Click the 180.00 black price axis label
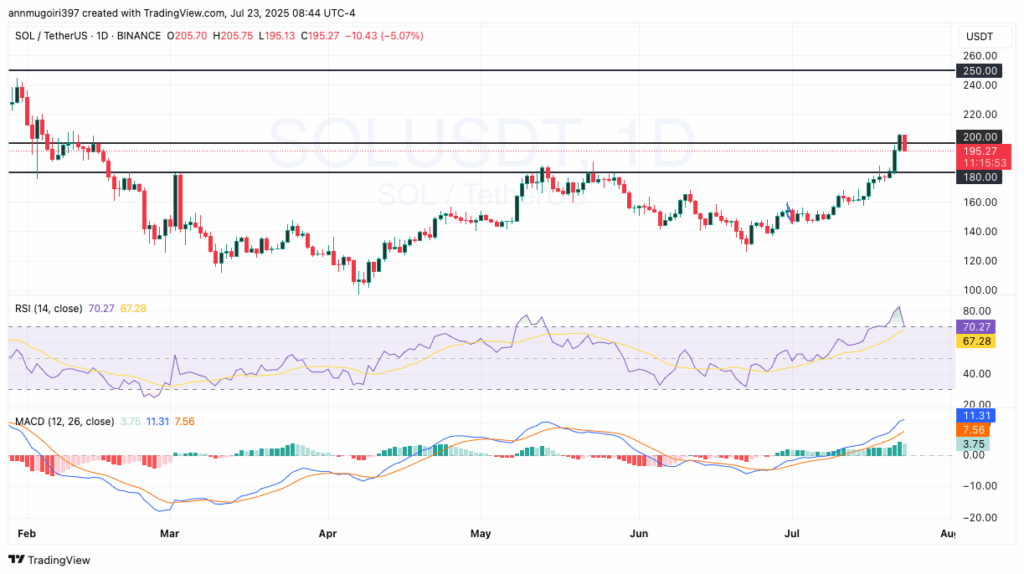This screenshot has height=574, width=1024. pyautogui.click(x=978, y=177)
